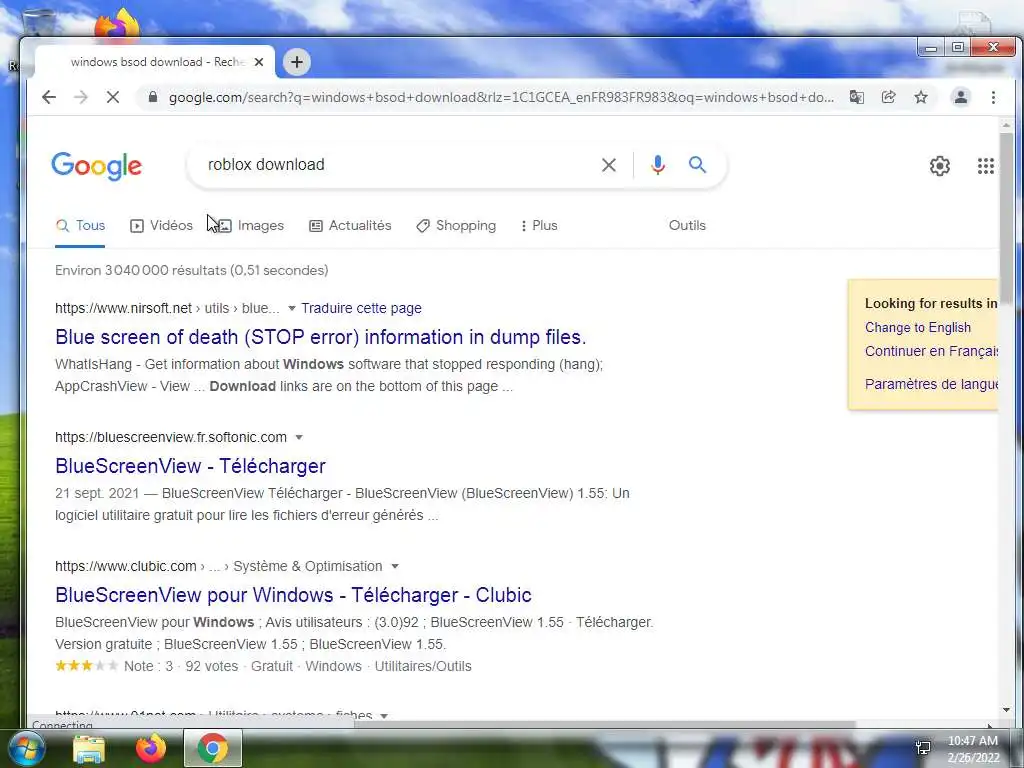Expand softonic.com result dropdown arrow

tap(299, 438)
